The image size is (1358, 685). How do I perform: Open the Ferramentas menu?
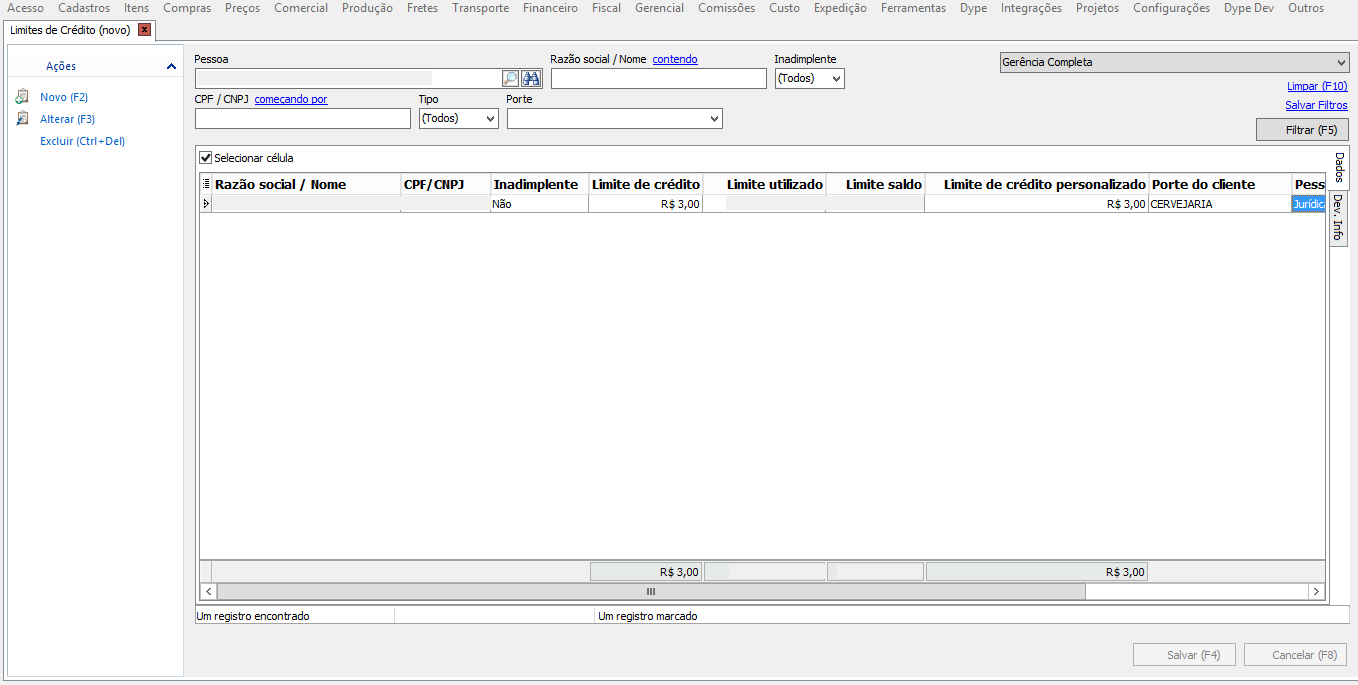913,8
